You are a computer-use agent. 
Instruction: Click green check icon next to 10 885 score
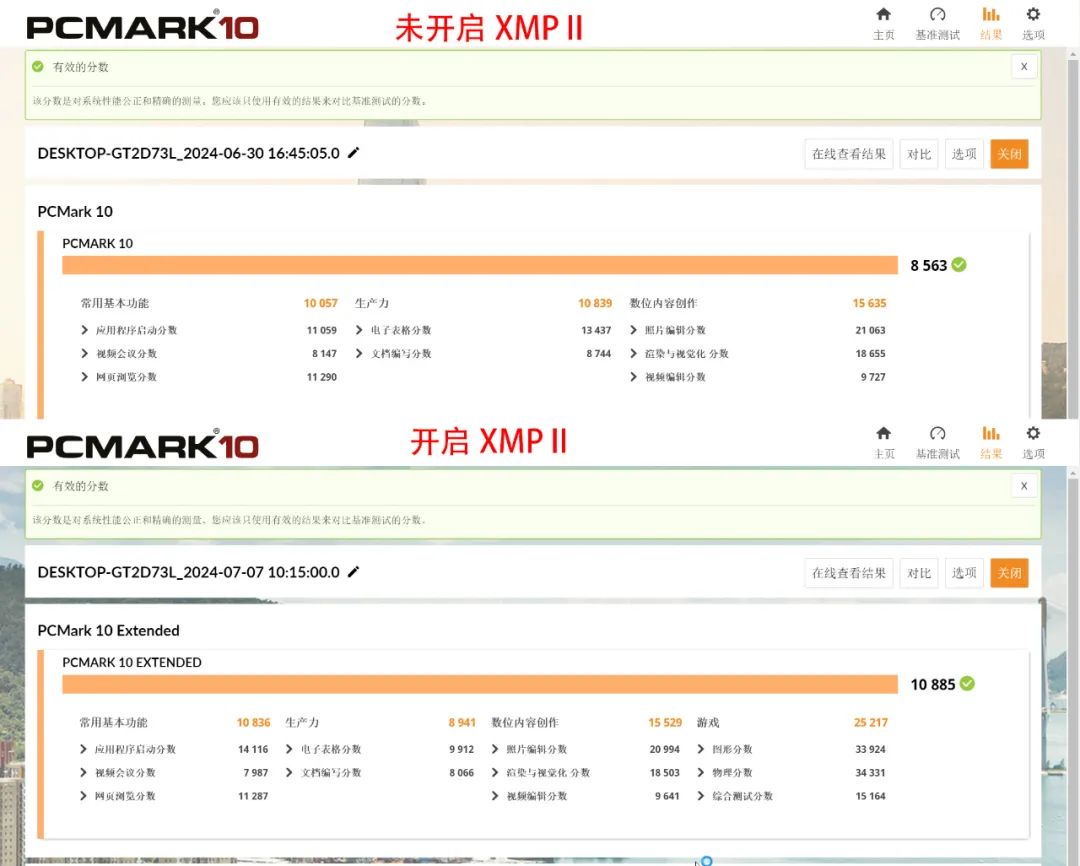967,683
